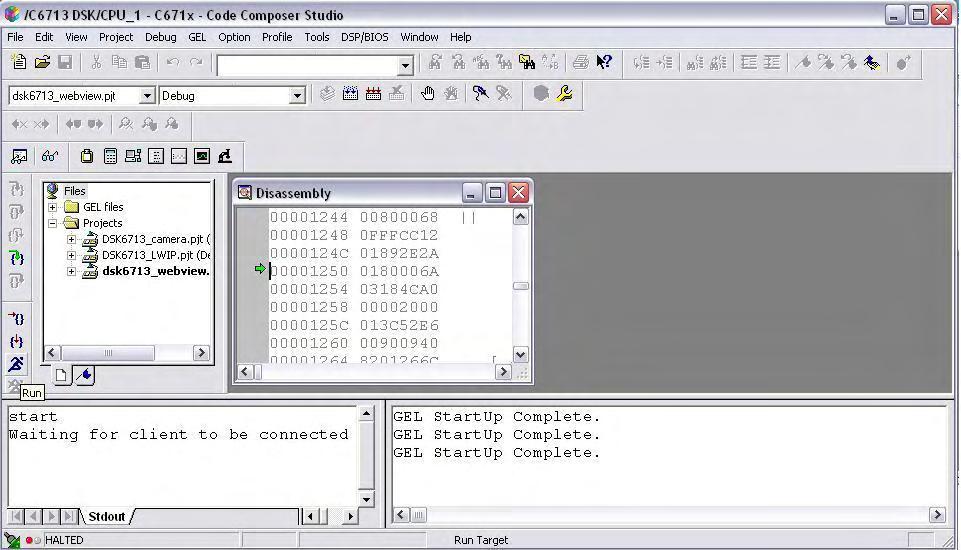Screen dimensions: 961x550
Task: Open the search text combo box dropdown arrow
Action: point(405,66)
